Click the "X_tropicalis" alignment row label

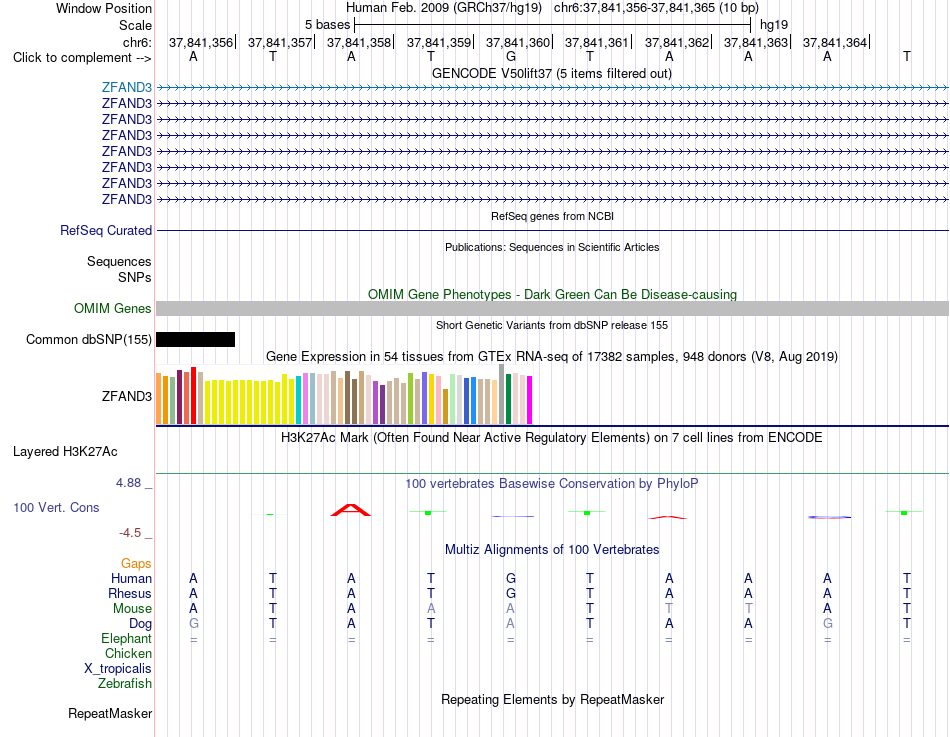point(118,669)
